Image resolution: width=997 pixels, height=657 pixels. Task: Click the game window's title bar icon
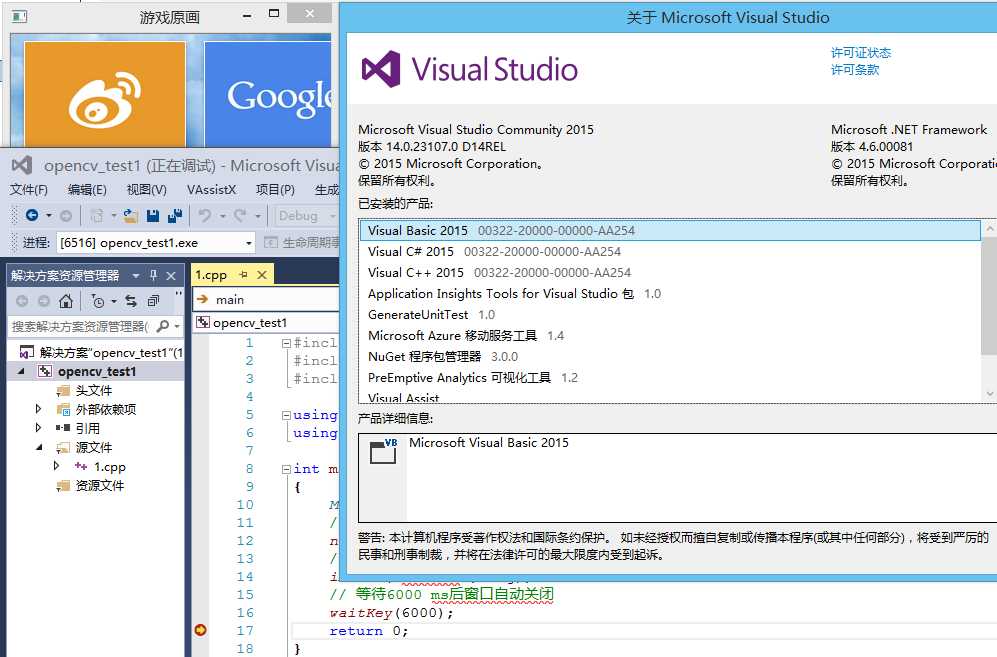point(20,17)
